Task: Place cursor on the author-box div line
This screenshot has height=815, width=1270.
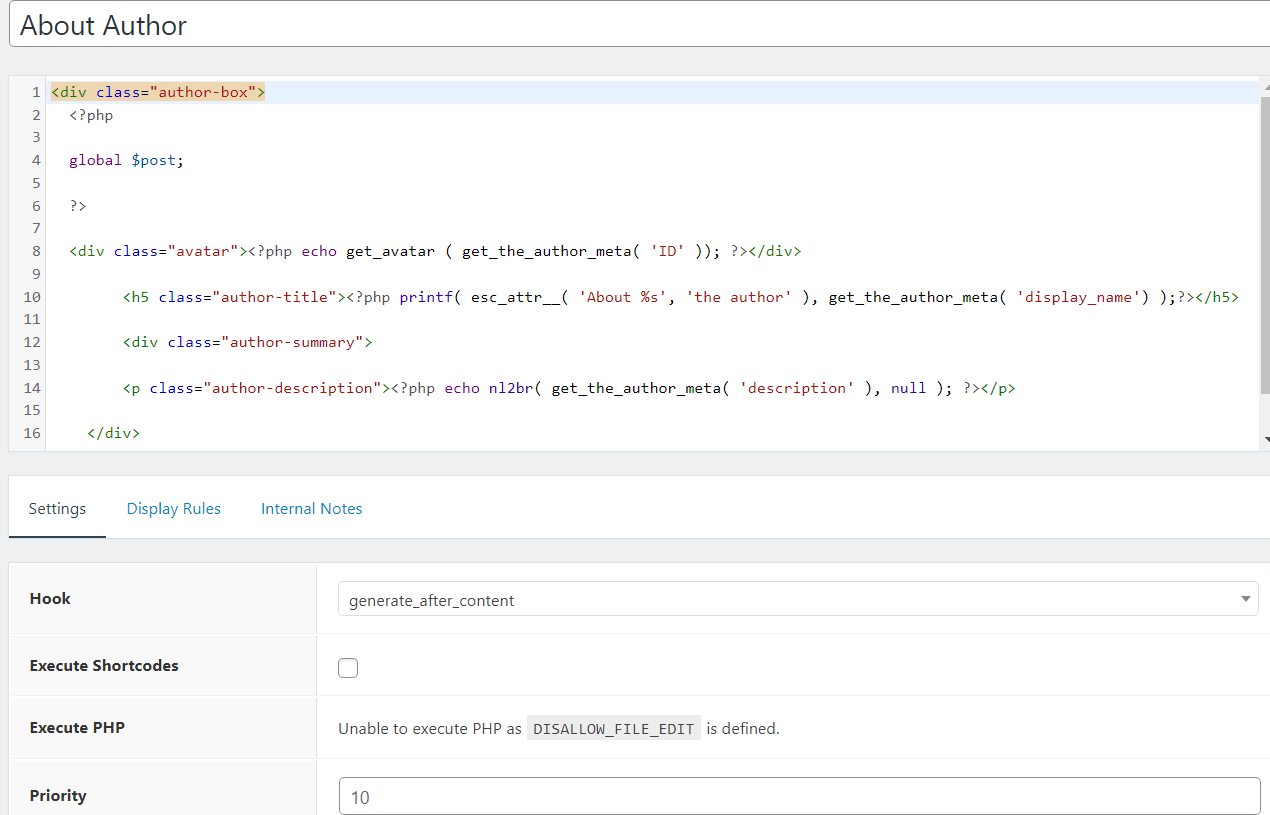Action: [158, 92]
